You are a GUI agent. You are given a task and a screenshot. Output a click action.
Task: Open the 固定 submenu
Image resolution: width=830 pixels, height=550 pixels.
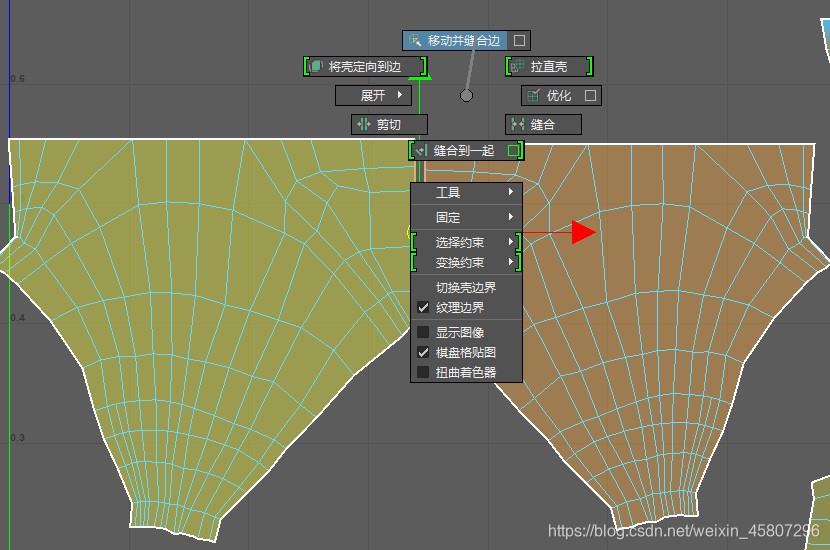point(466,217)
